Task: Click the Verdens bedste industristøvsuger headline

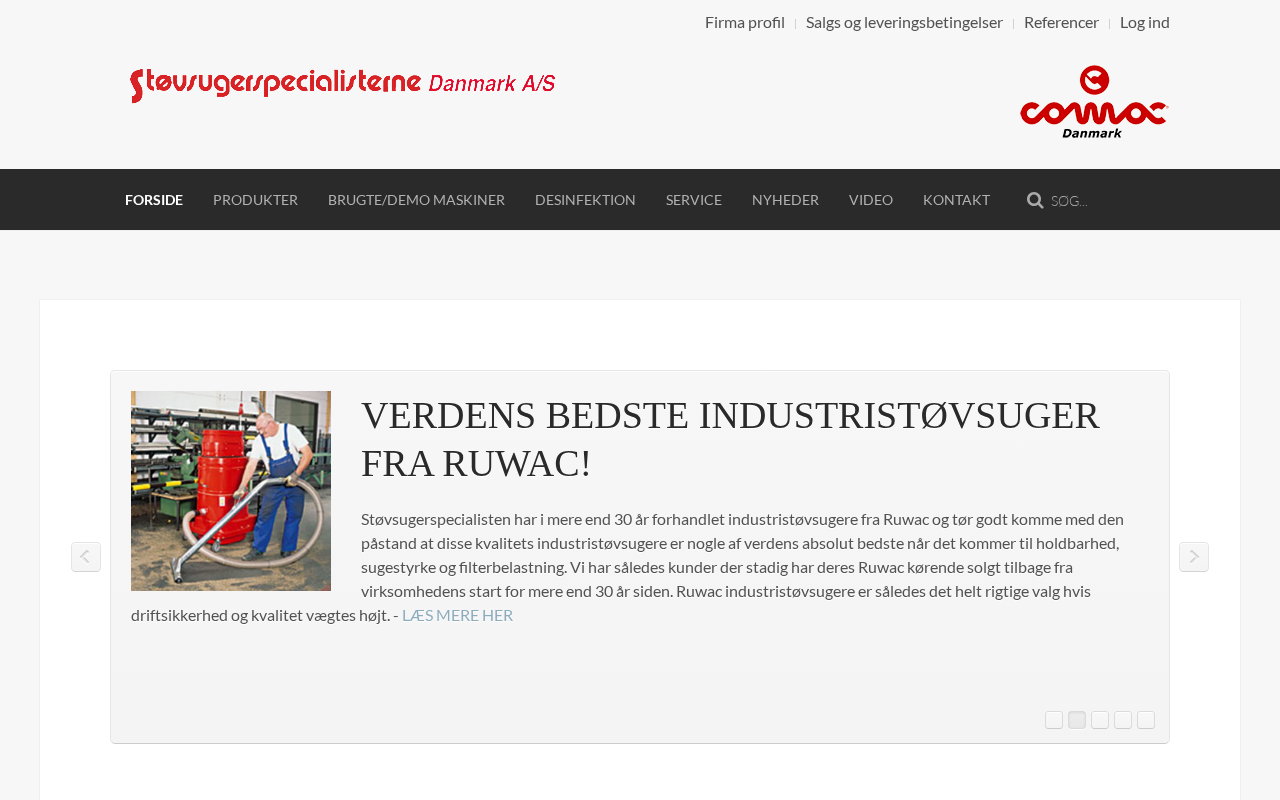Action: 730,439
